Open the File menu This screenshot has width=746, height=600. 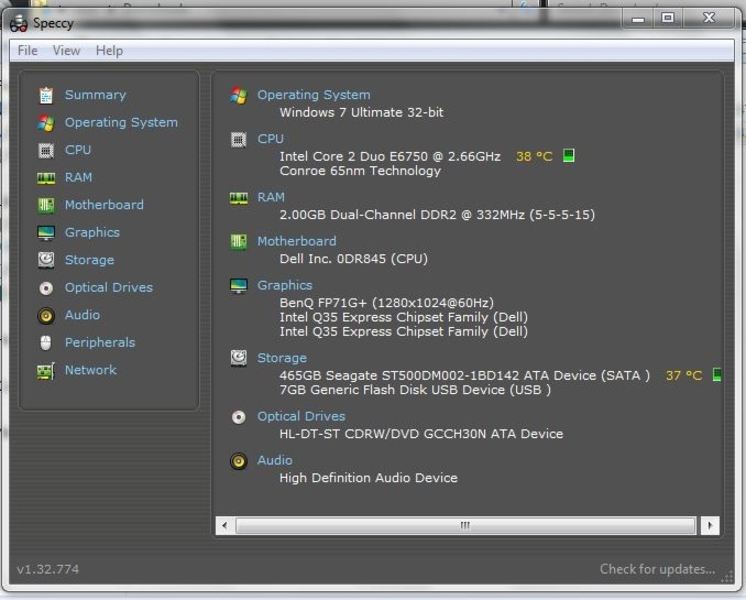[x=28, y=50]
